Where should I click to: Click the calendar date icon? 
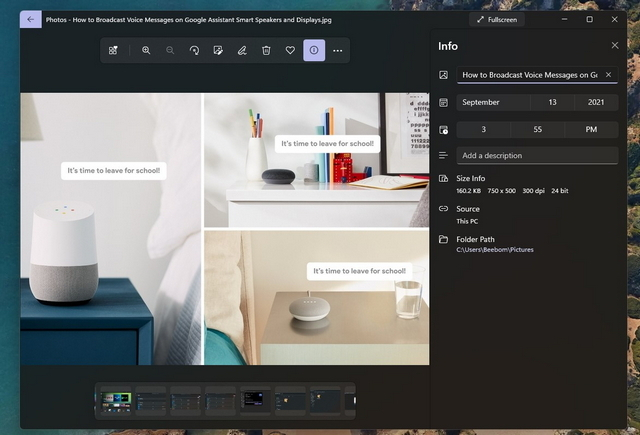(443, 102)
